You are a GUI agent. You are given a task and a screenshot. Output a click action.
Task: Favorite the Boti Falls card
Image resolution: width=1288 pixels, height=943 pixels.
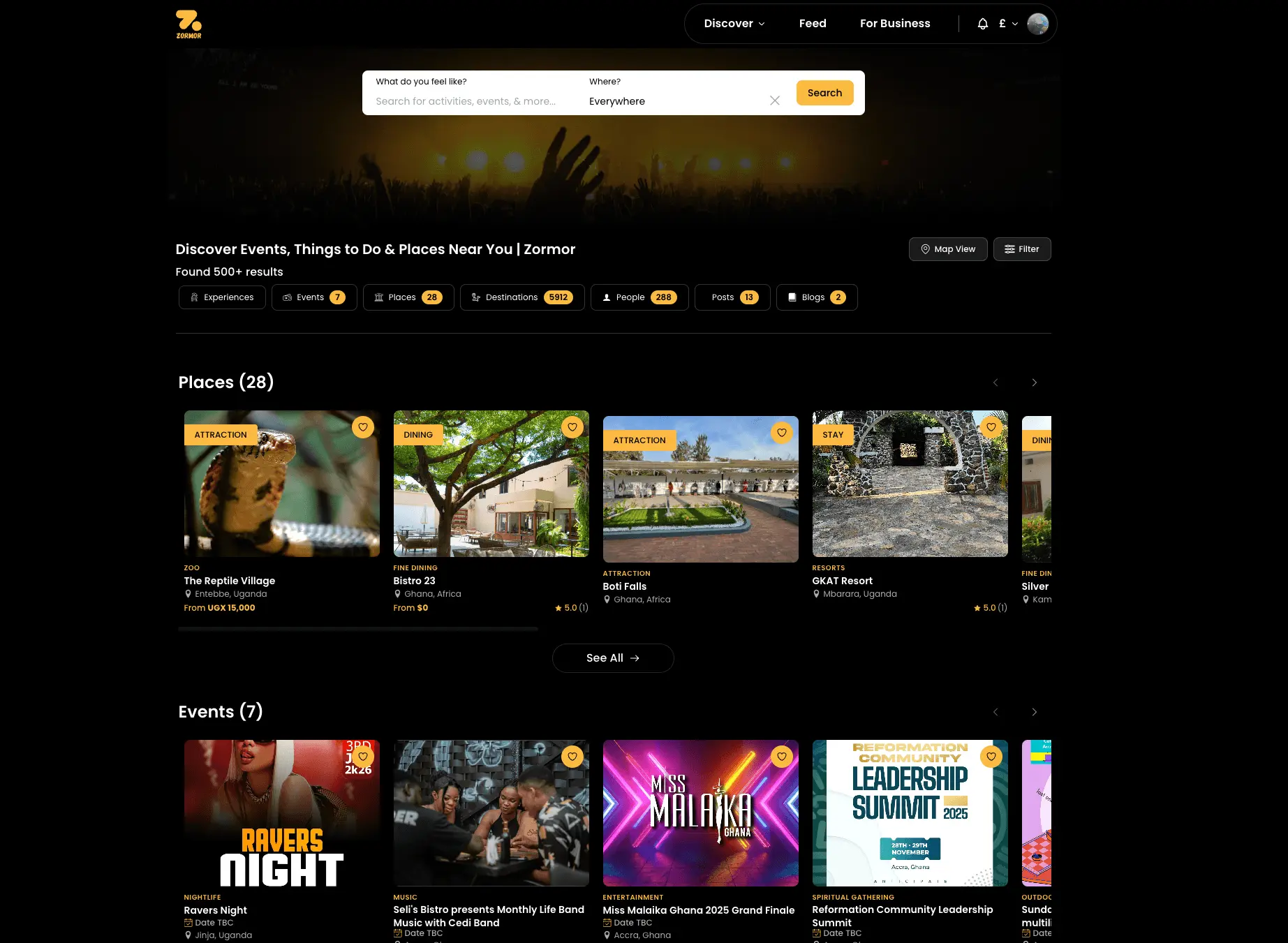point(782,433)
